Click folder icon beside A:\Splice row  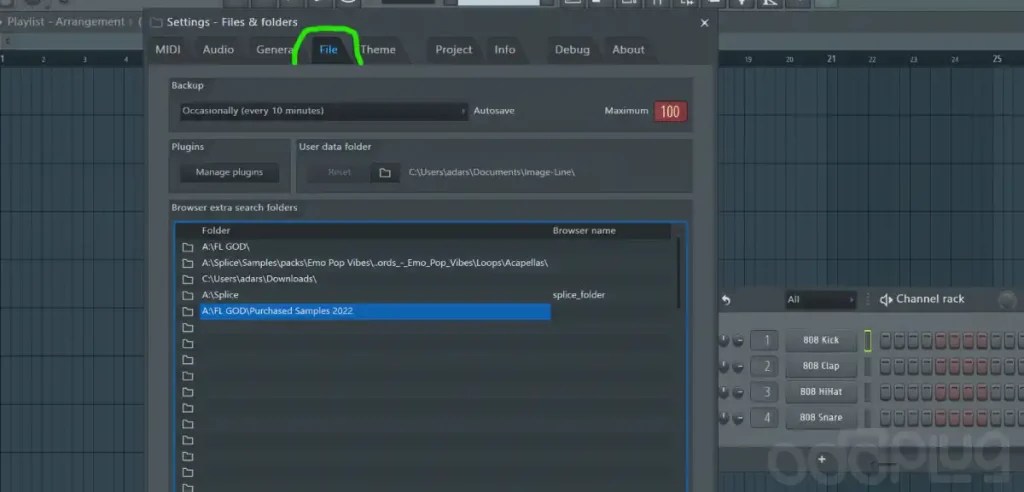pos(187,295)
